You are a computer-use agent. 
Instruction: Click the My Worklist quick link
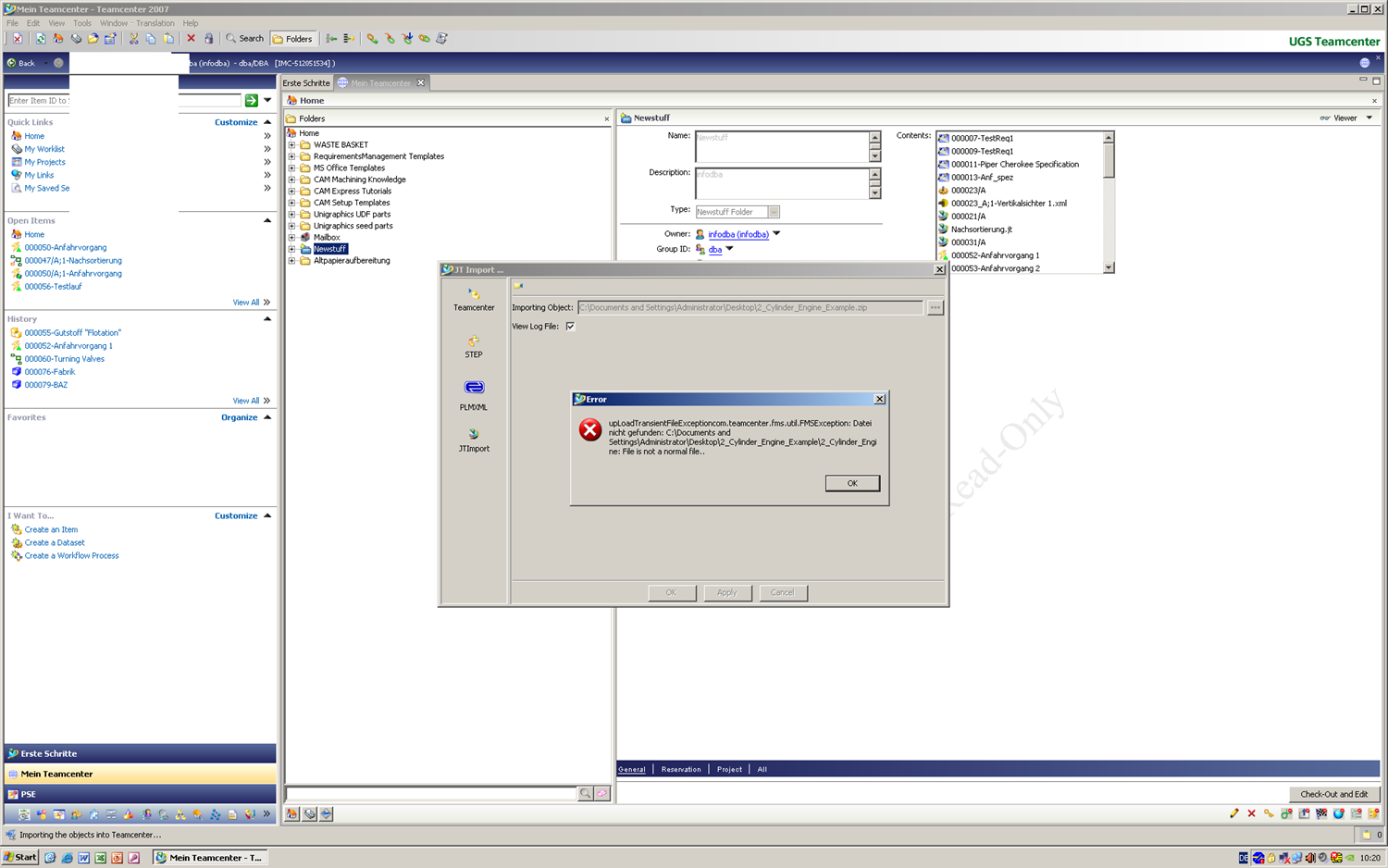point(44,149)
